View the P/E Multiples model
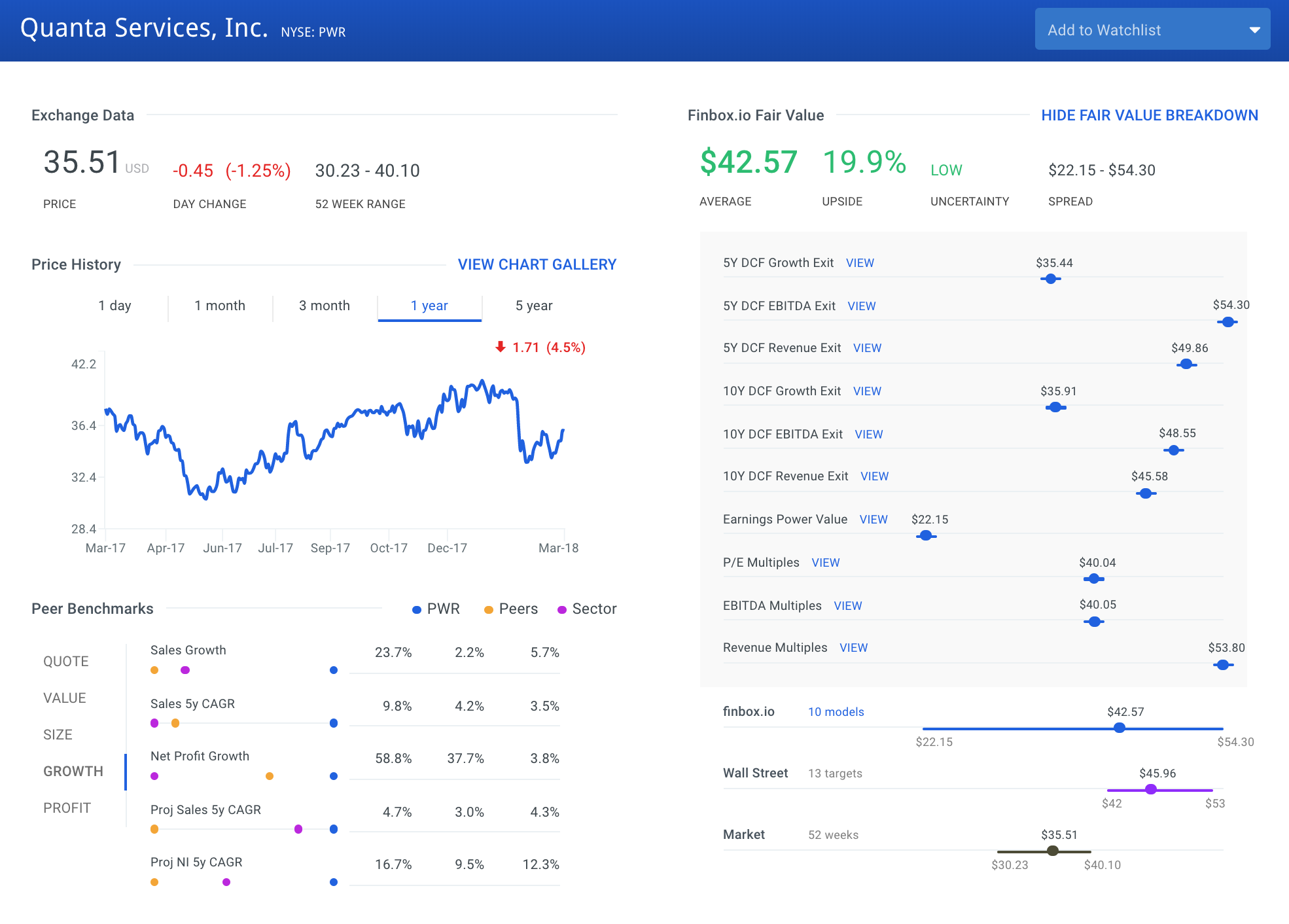Image resolution: width=1289 pixels, height=924 pixels. (x=826, y=563)
